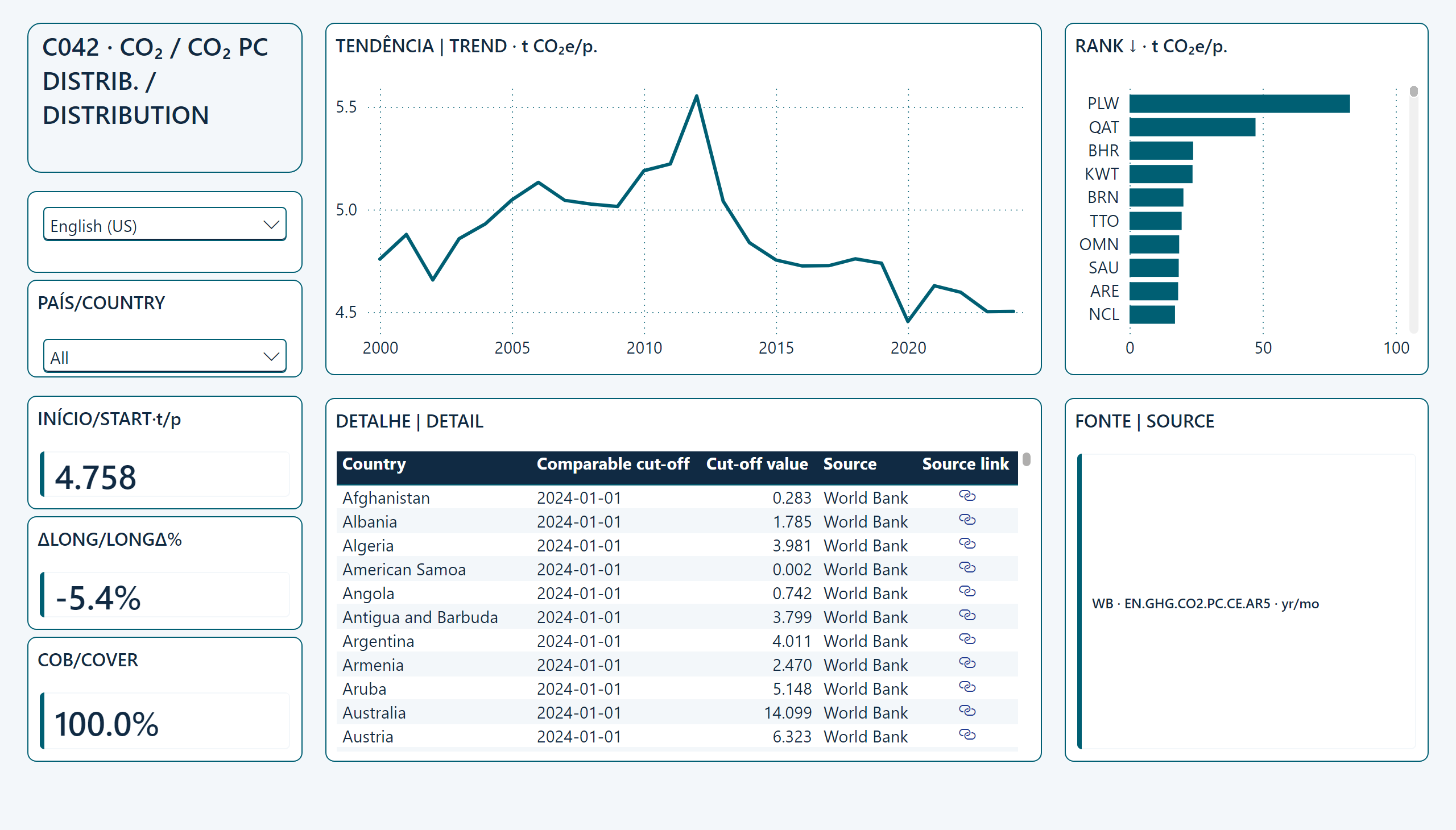Open source link icon for Australia
This screenshot has height=830, width=1456.
coord(967,711)
